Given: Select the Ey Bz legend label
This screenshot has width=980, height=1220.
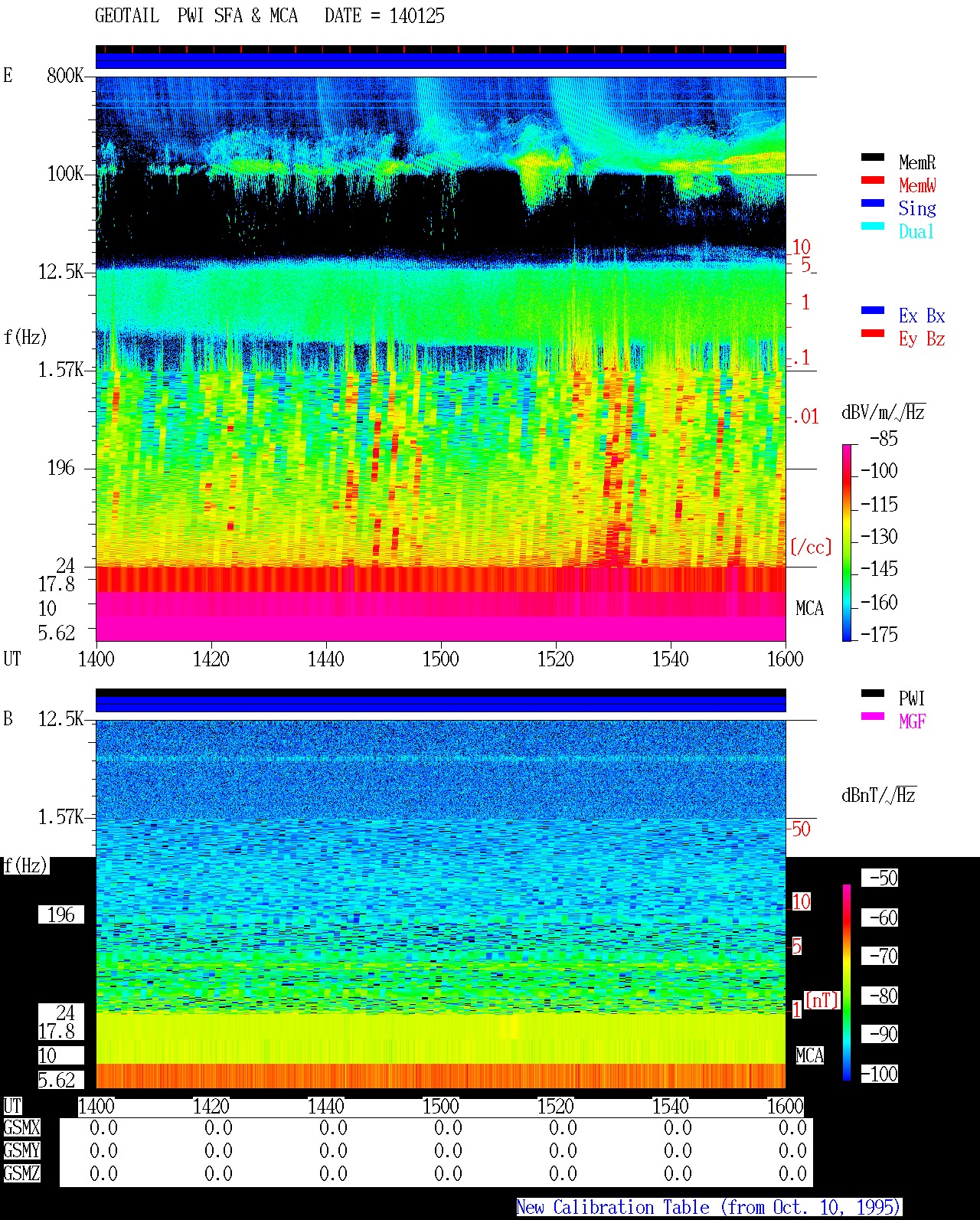Looking at the screenshot, I should tap(922, 339).
